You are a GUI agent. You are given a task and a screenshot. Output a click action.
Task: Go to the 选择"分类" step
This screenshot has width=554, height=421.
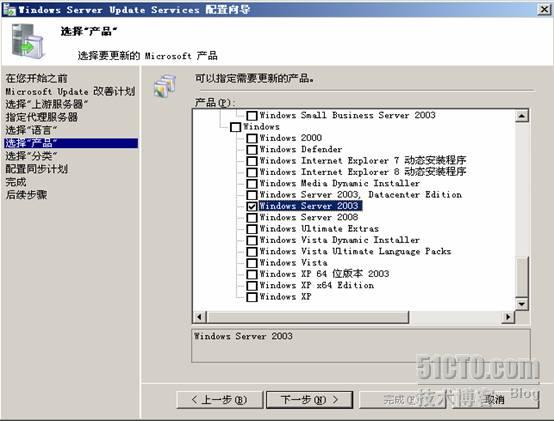coord(31,156)
